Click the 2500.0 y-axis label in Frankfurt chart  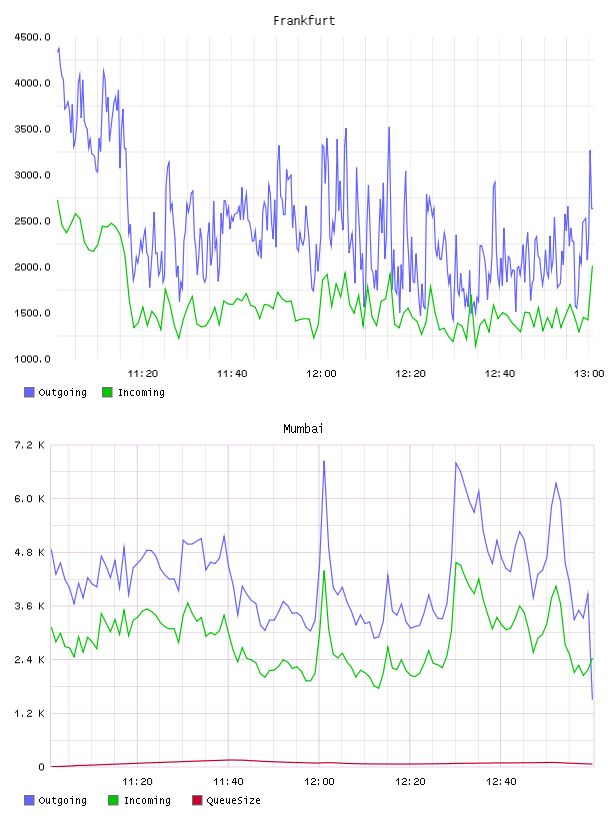[x=32, y=221]
